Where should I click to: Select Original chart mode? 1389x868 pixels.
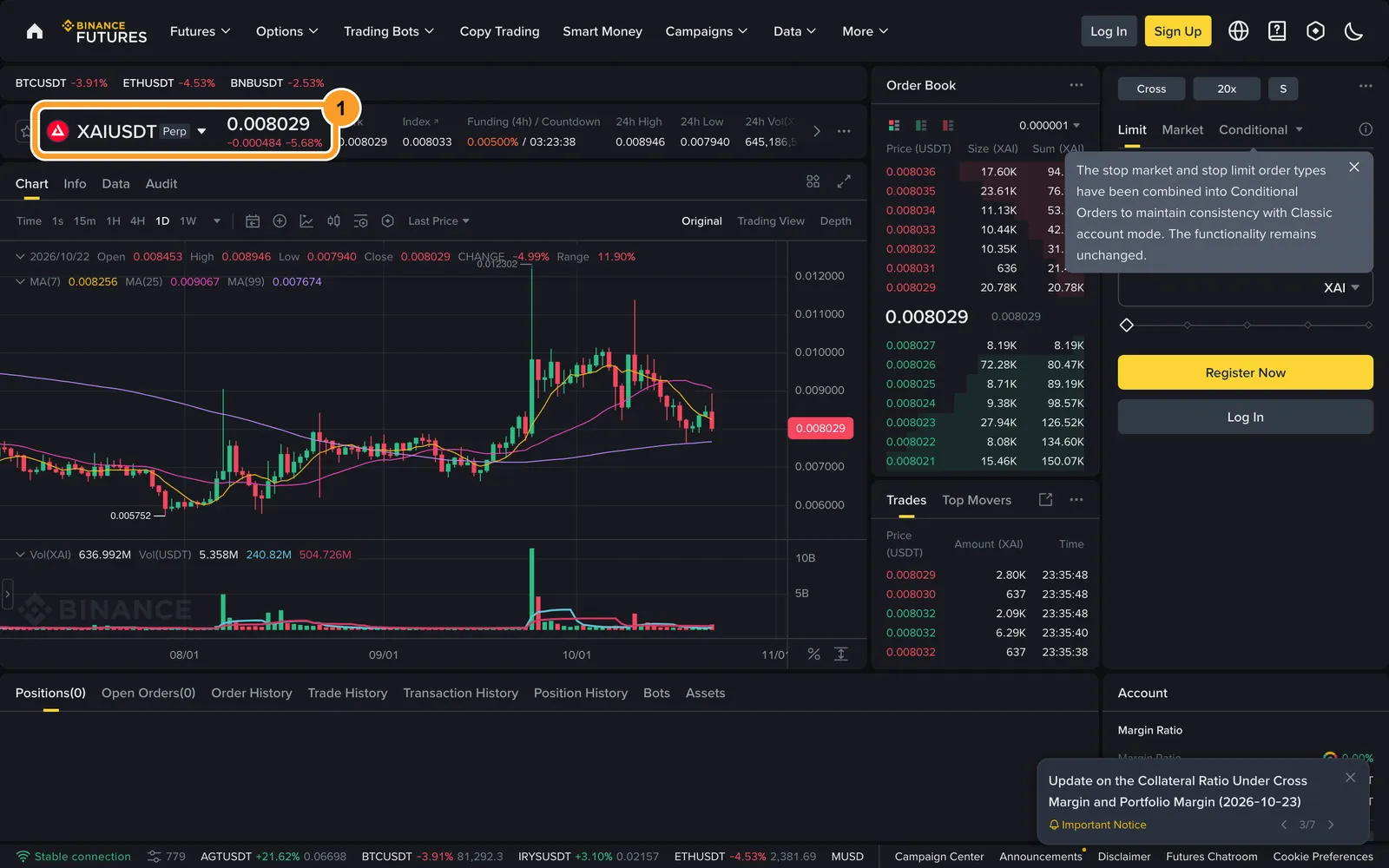pyautogui.click(x=701, y=221)
